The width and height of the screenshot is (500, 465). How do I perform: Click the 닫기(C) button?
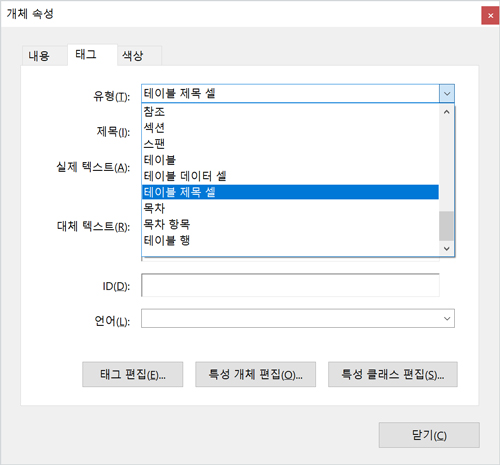[x=429, y=435]
